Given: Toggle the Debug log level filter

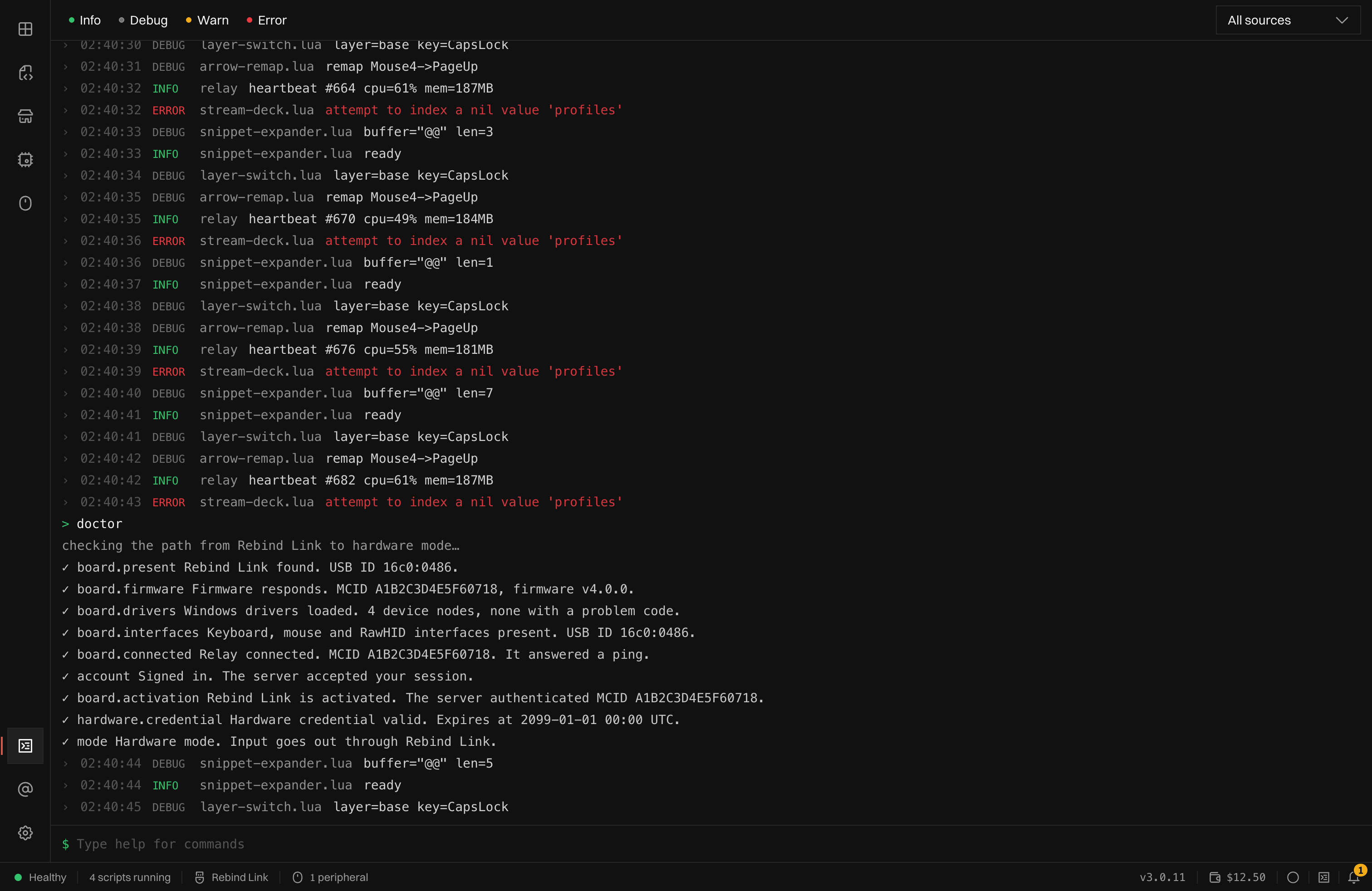Looking at the screenshot, I should pos(143,20).
